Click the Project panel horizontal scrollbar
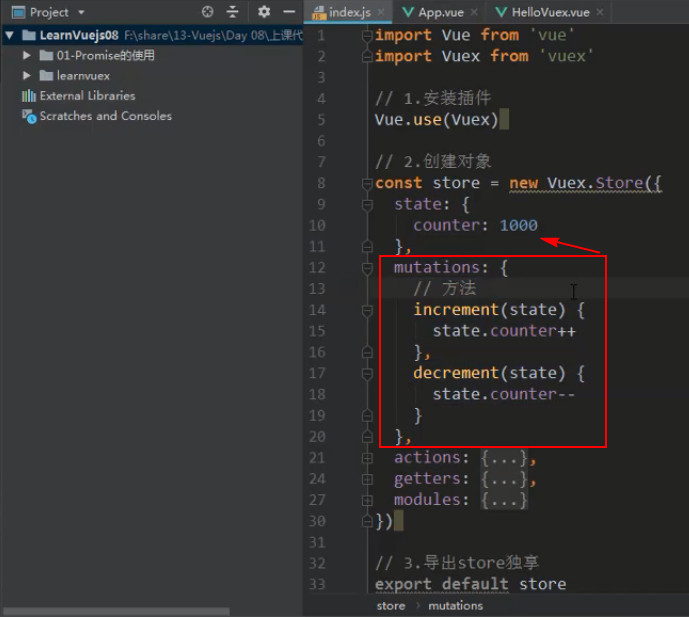This screenshot has height=617, width=689. pos(116,612)
